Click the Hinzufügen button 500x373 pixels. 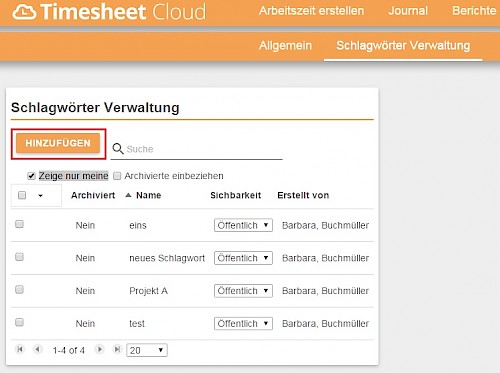pos(58,143)
